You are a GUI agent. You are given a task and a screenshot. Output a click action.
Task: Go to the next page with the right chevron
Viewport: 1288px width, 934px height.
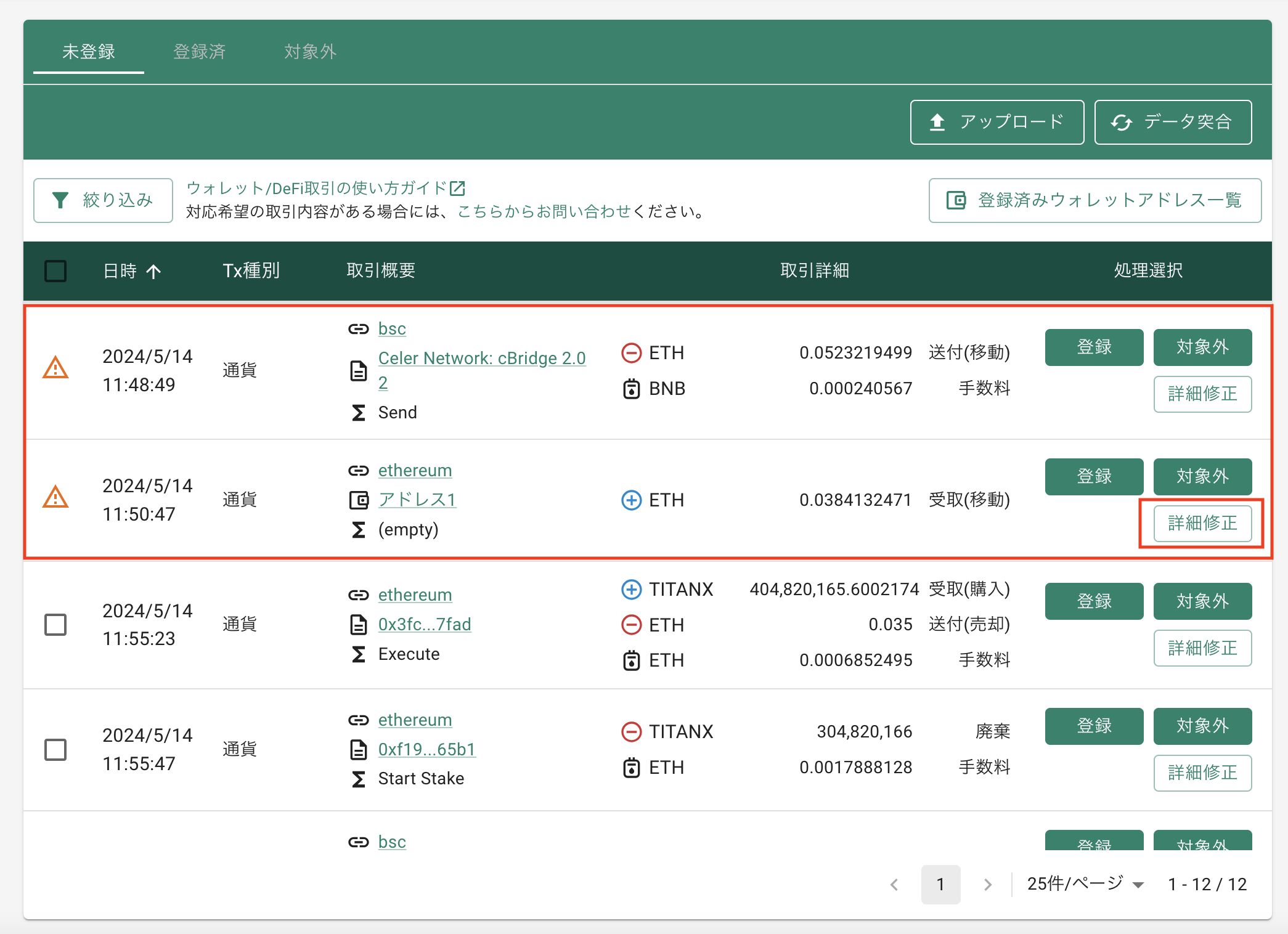coord(988,885)
